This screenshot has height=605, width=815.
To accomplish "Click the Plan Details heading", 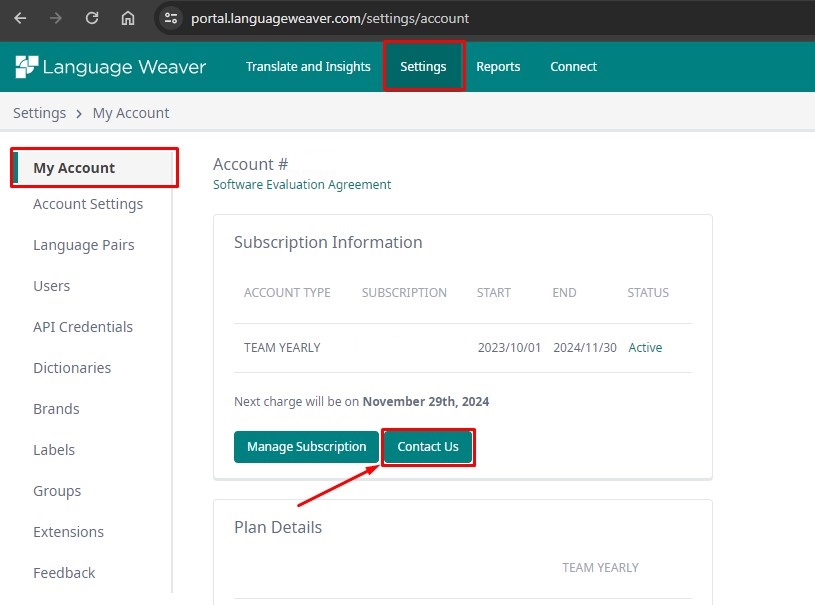I will click(x=278, y=527).
